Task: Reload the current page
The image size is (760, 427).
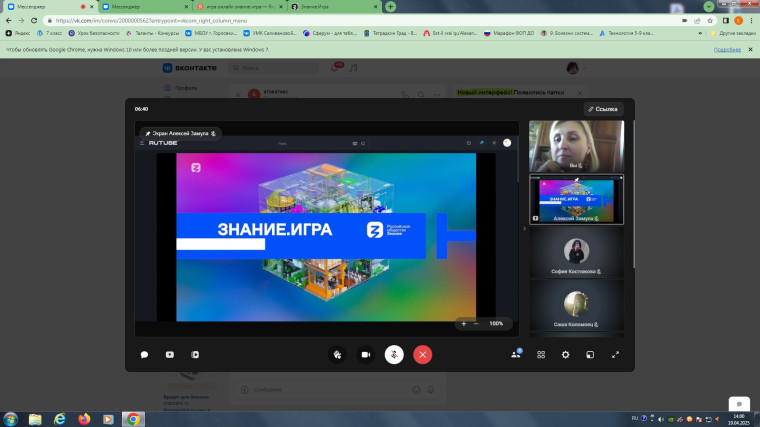Action: [34, 20]
